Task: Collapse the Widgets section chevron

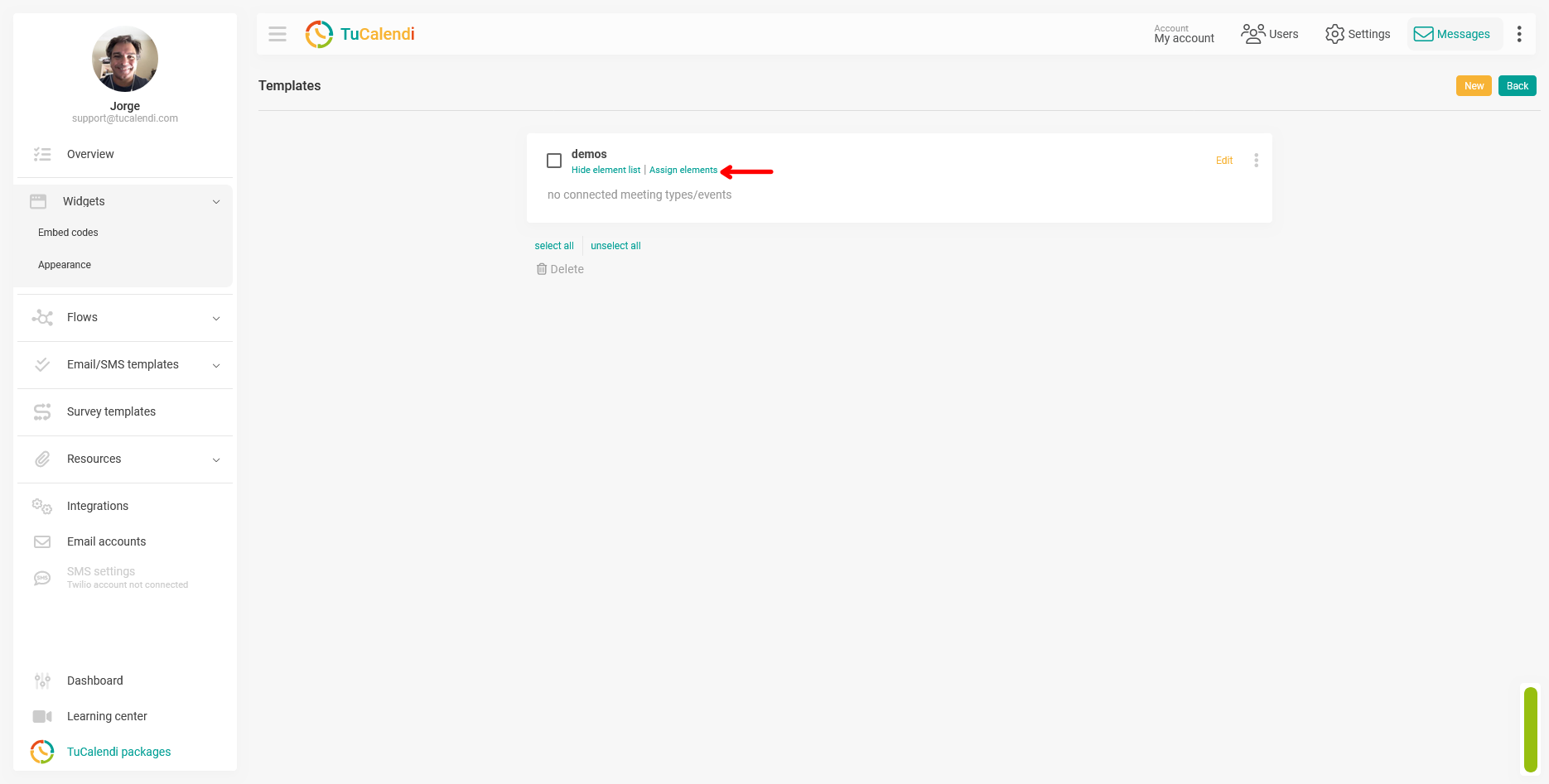Action: click(x=216, y=202)
